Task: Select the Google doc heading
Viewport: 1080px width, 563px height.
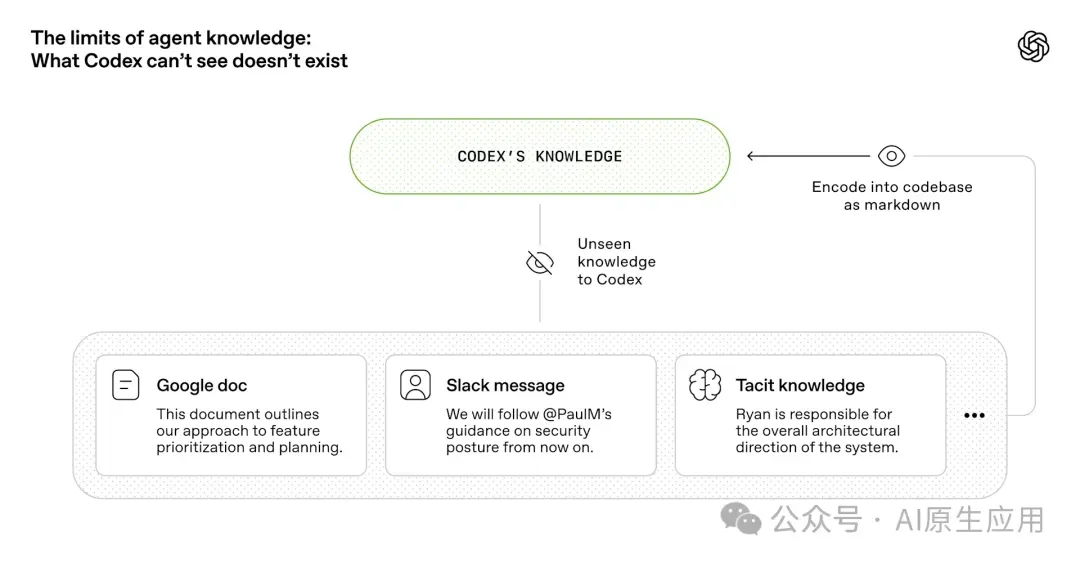Action: [x=202, y=385]
